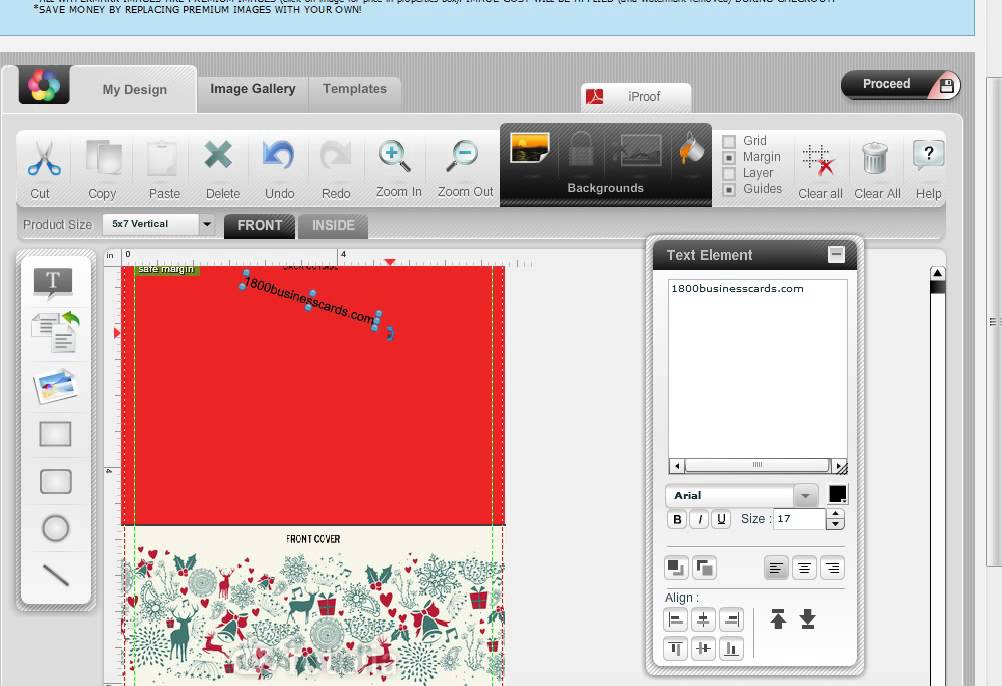Viewport: 1002px width, 686px height.
Task: Decrease the font size with the down stepper
Action: (x=835, y=524)
